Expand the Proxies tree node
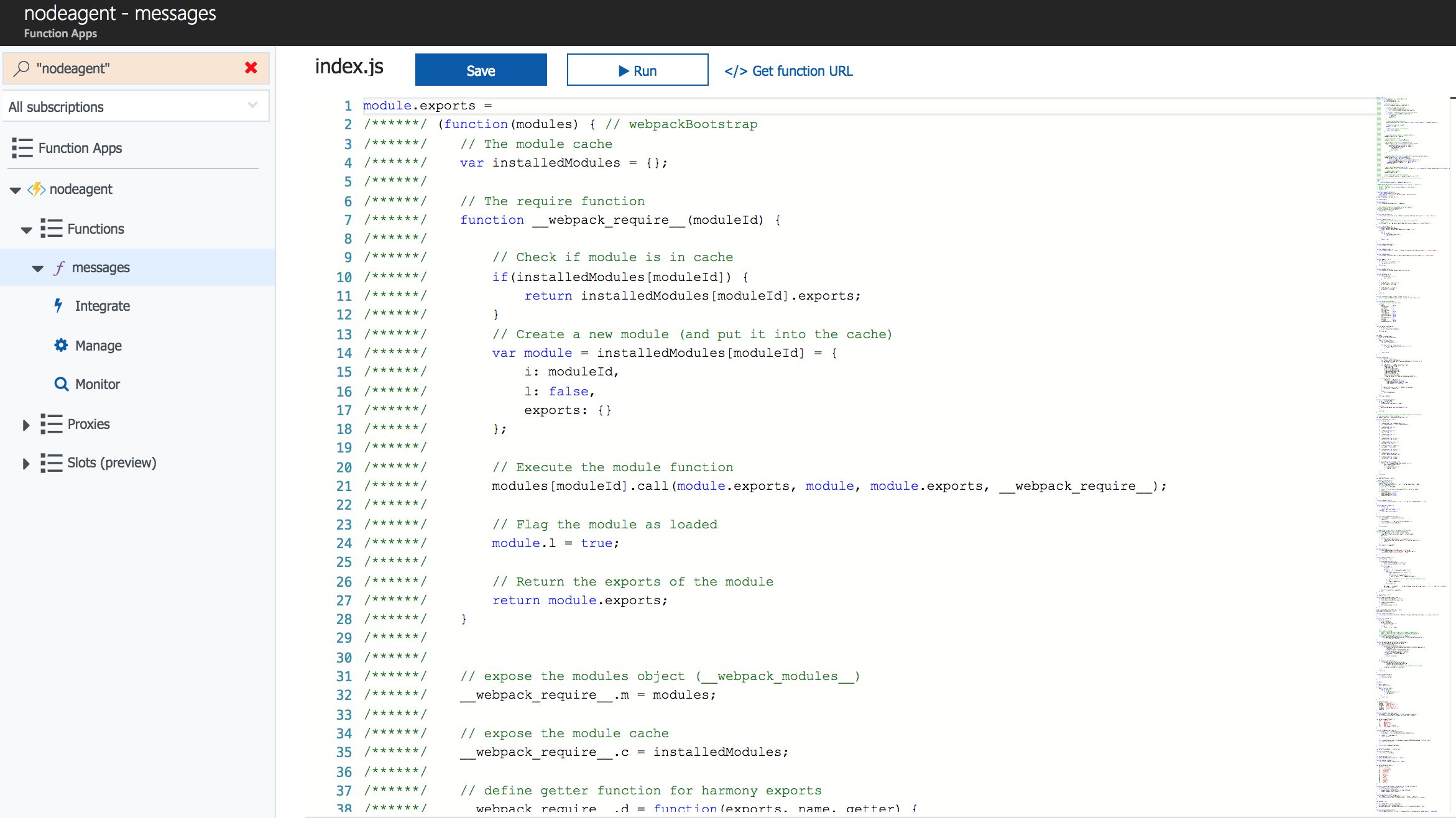This screenshot has height=818, width=1456. 26,425
